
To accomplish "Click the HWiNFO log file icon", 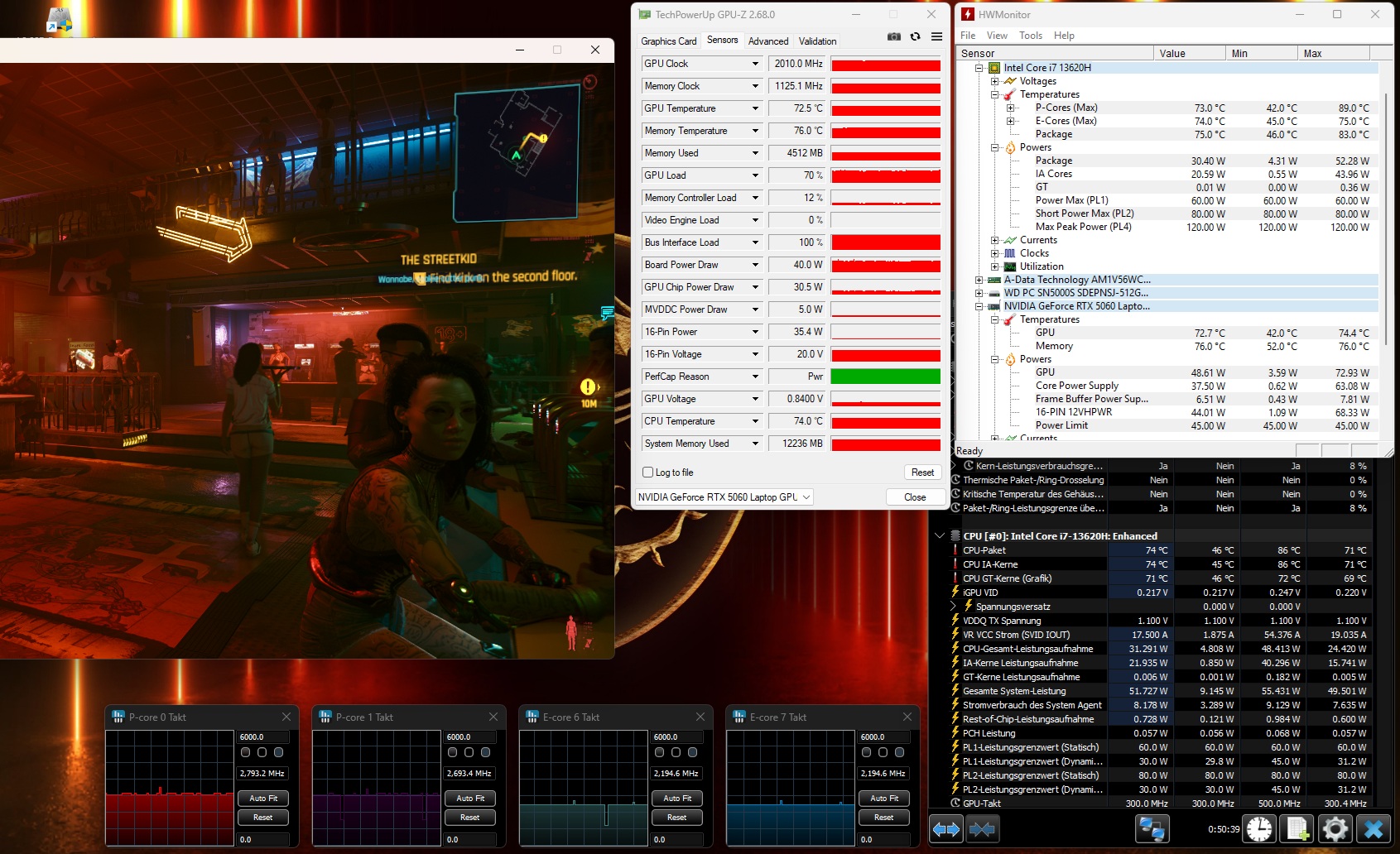I will click(1297, 828).
